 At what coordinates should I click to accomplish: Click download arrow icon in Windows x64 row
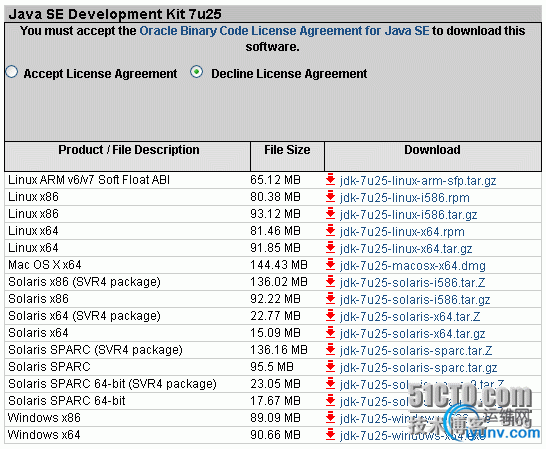coord(330,435)
